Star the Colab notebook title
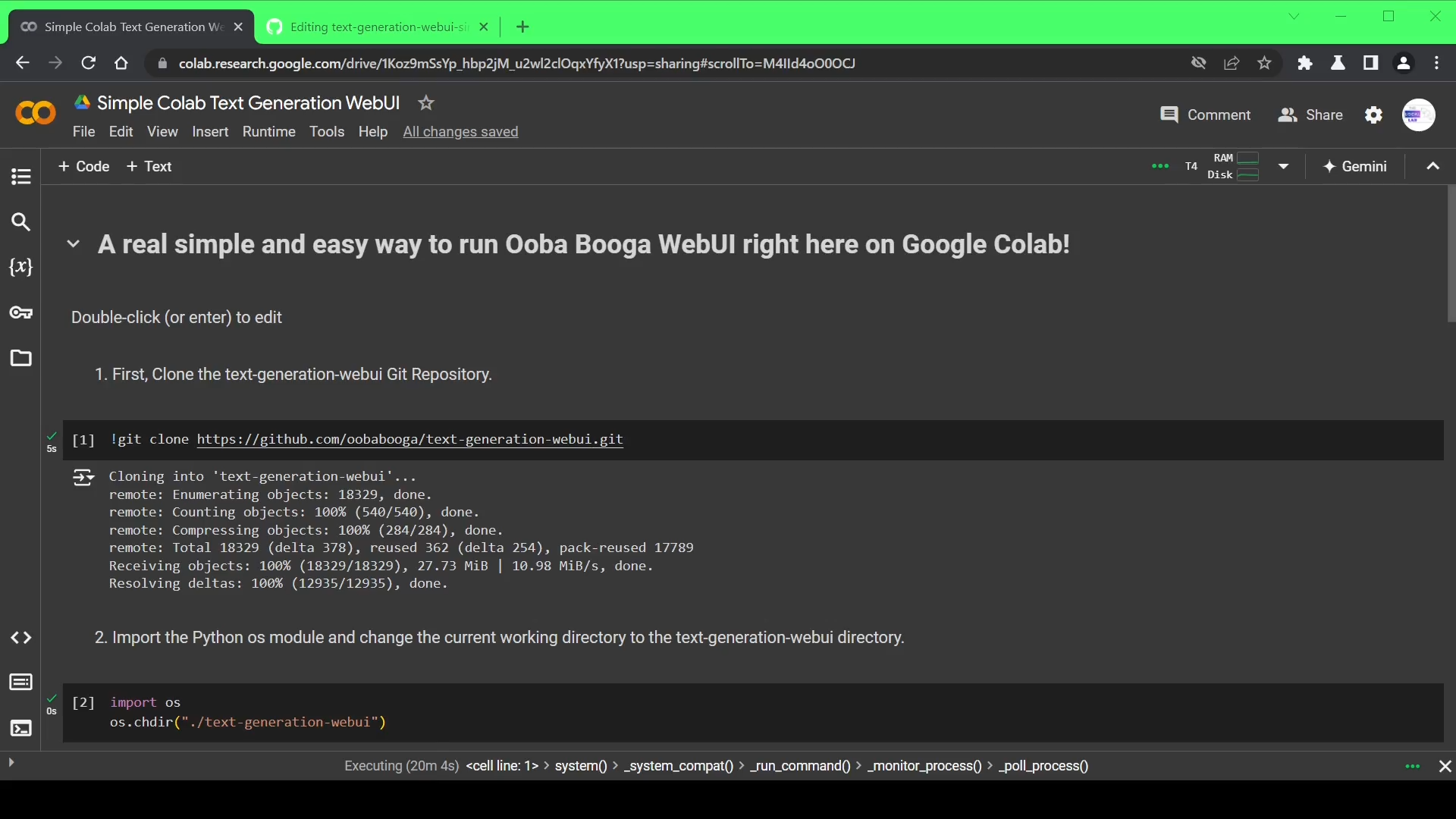The height and width of the screenshot is (819, 1456). (x=426, y=103)
